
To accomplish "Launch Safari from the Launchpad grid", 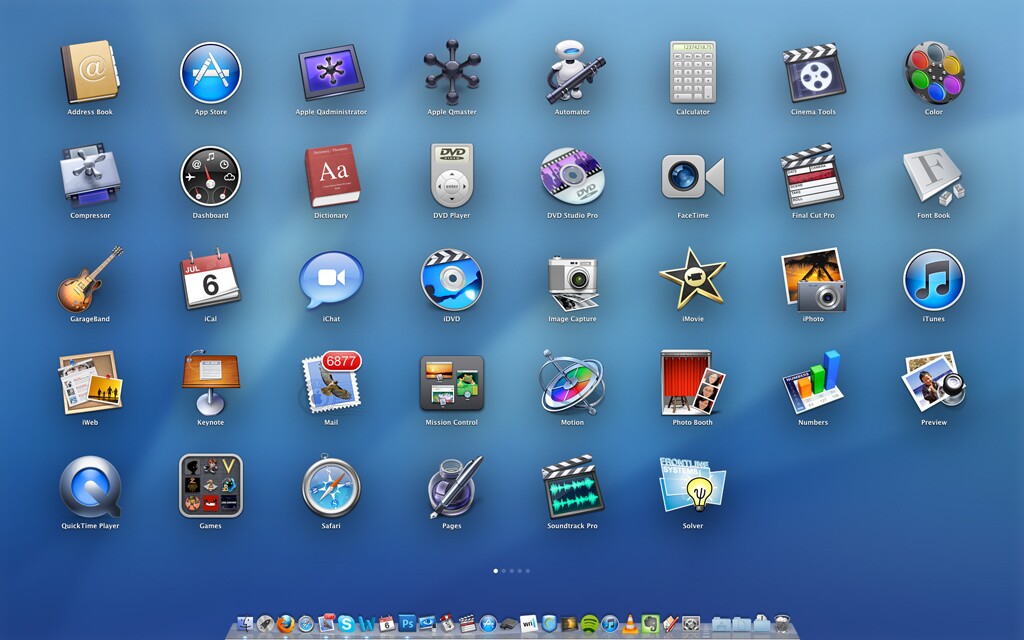I will pos(331,487).
